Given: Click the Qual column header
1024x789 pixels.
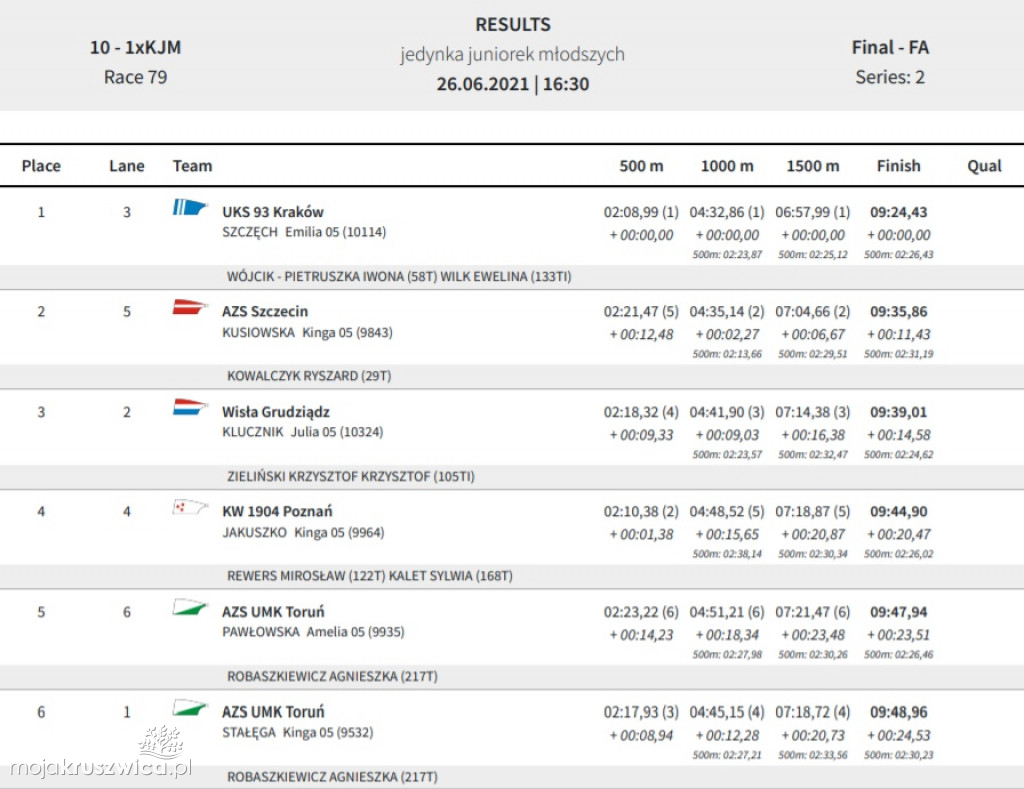Looking at the screenshot, I should 984,166.
